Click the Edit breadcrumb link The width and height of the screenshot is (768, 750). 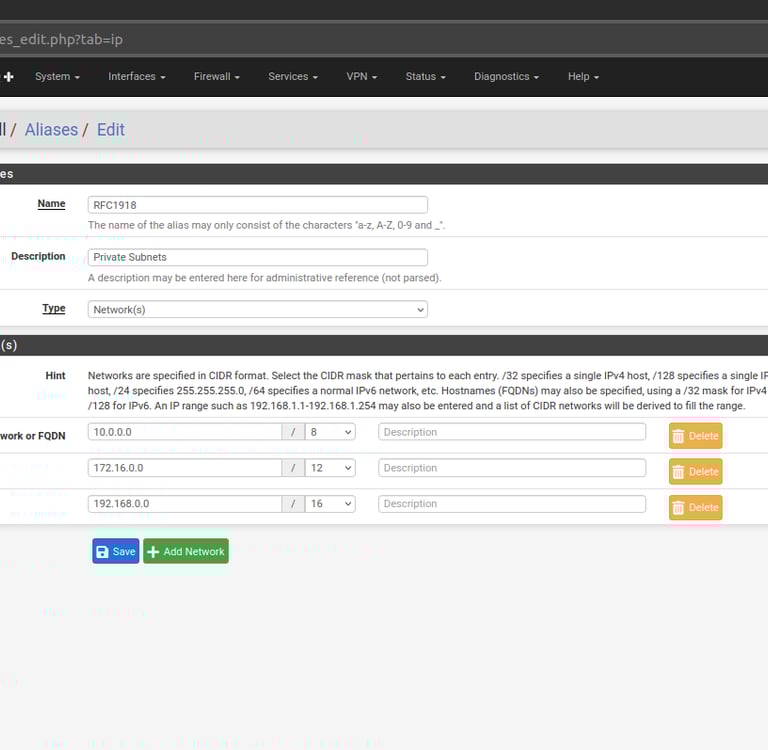[x=111, y=130]
